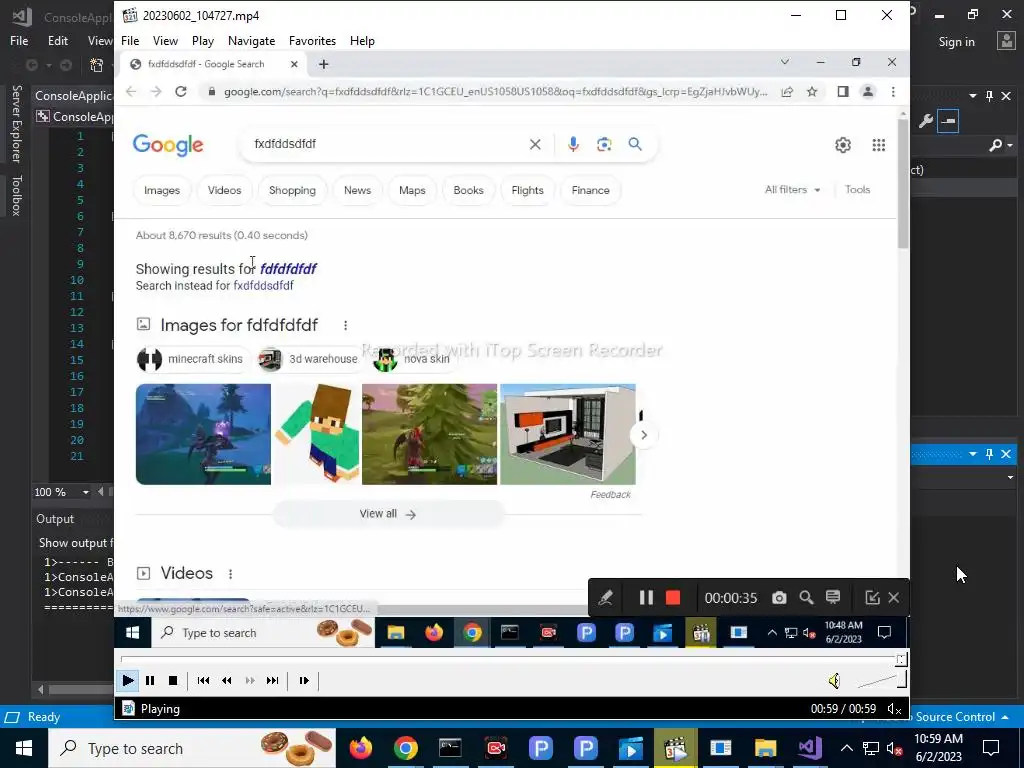Viewport: 1024px width, 768px height.
Task: Click the network tray icon
Action: tap(871, 748)
